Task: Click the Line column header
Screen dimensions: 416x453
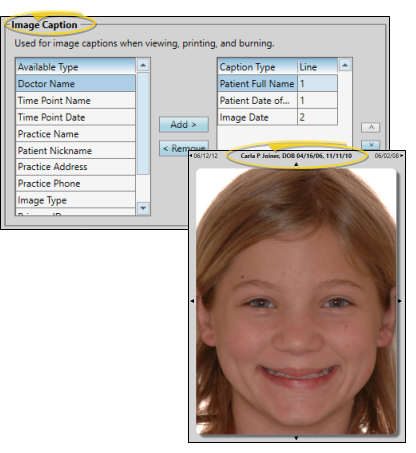Action: (x=317, y=67)
